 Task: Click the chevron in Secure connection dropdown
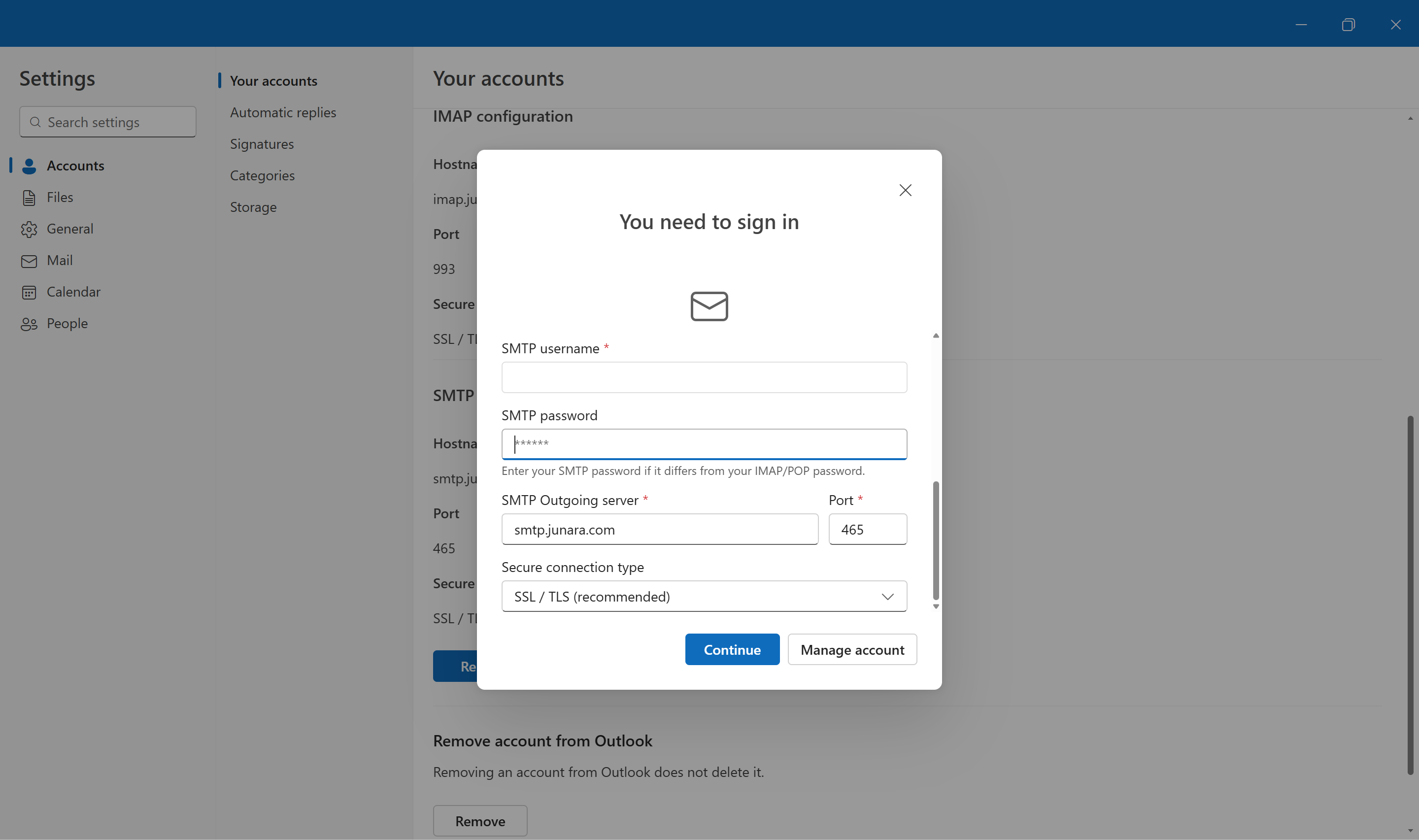pos(887,597)
